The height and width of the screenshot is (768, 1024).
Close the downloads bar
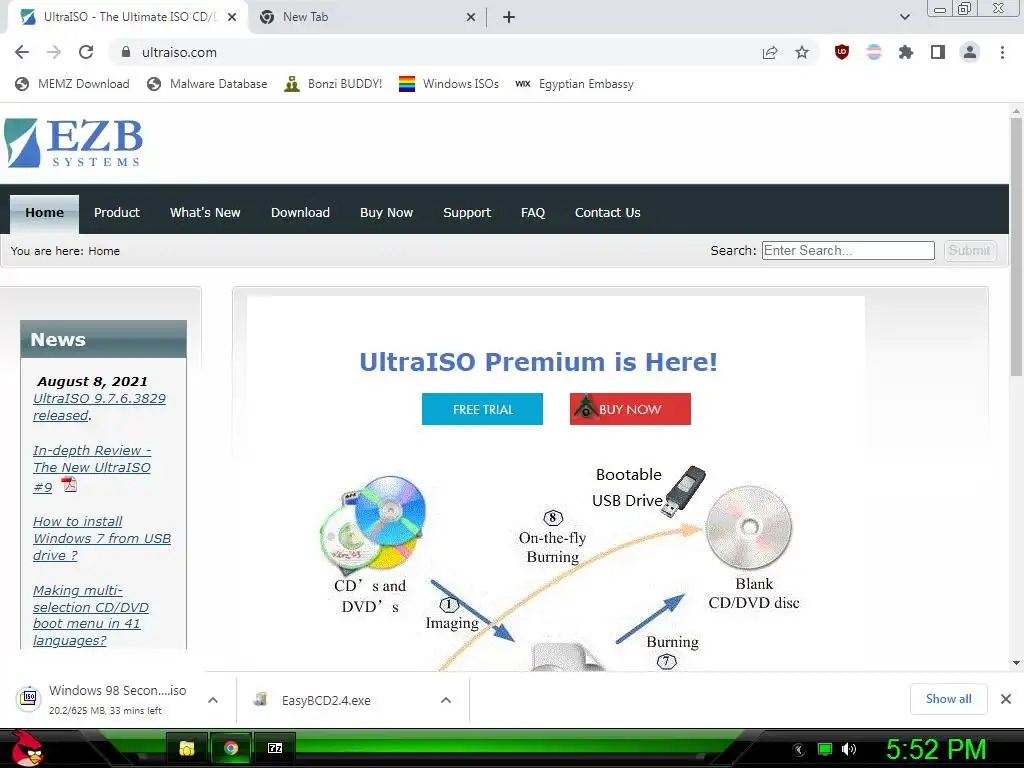1006,699
